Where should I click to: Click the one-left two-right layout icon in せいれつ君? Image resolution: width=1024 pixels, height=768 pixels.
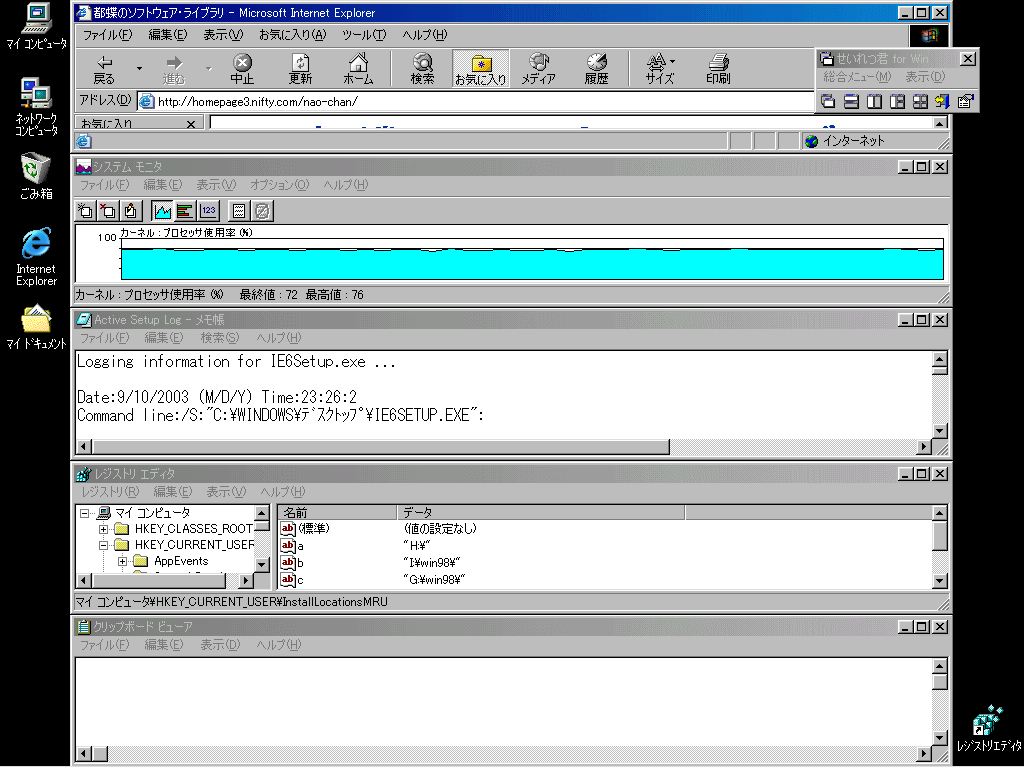897,101
